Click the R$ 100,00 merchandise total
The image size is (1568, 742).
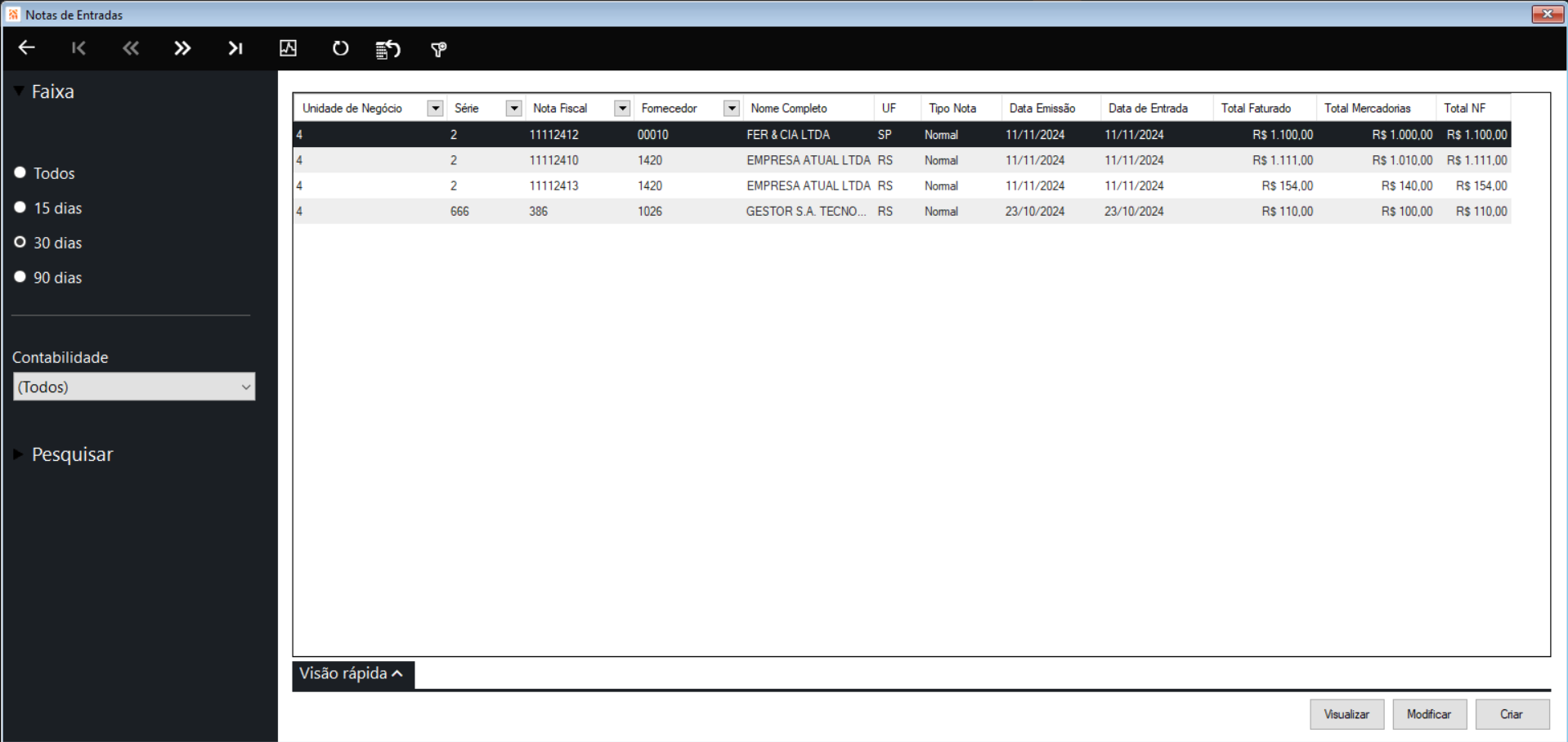1376,211
